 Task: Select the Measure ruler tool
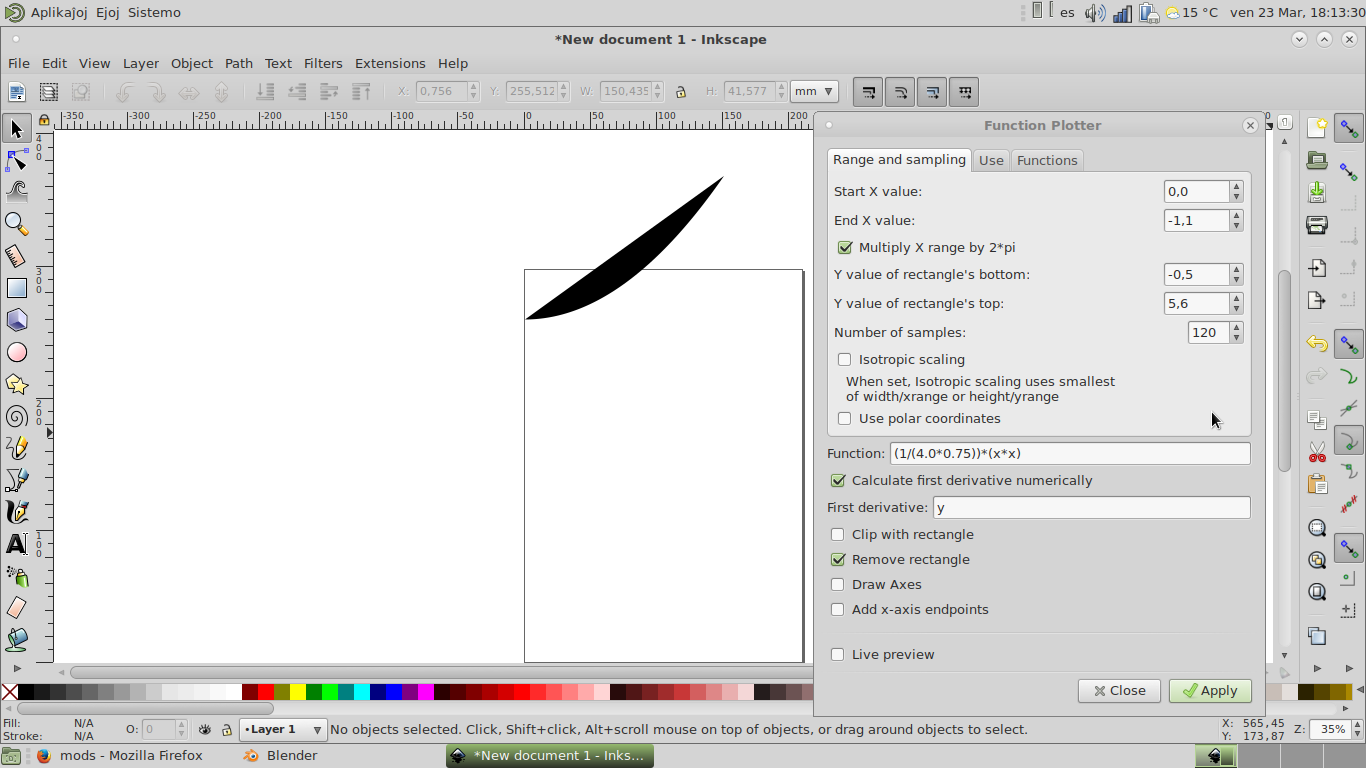click(x=16, y=256)
